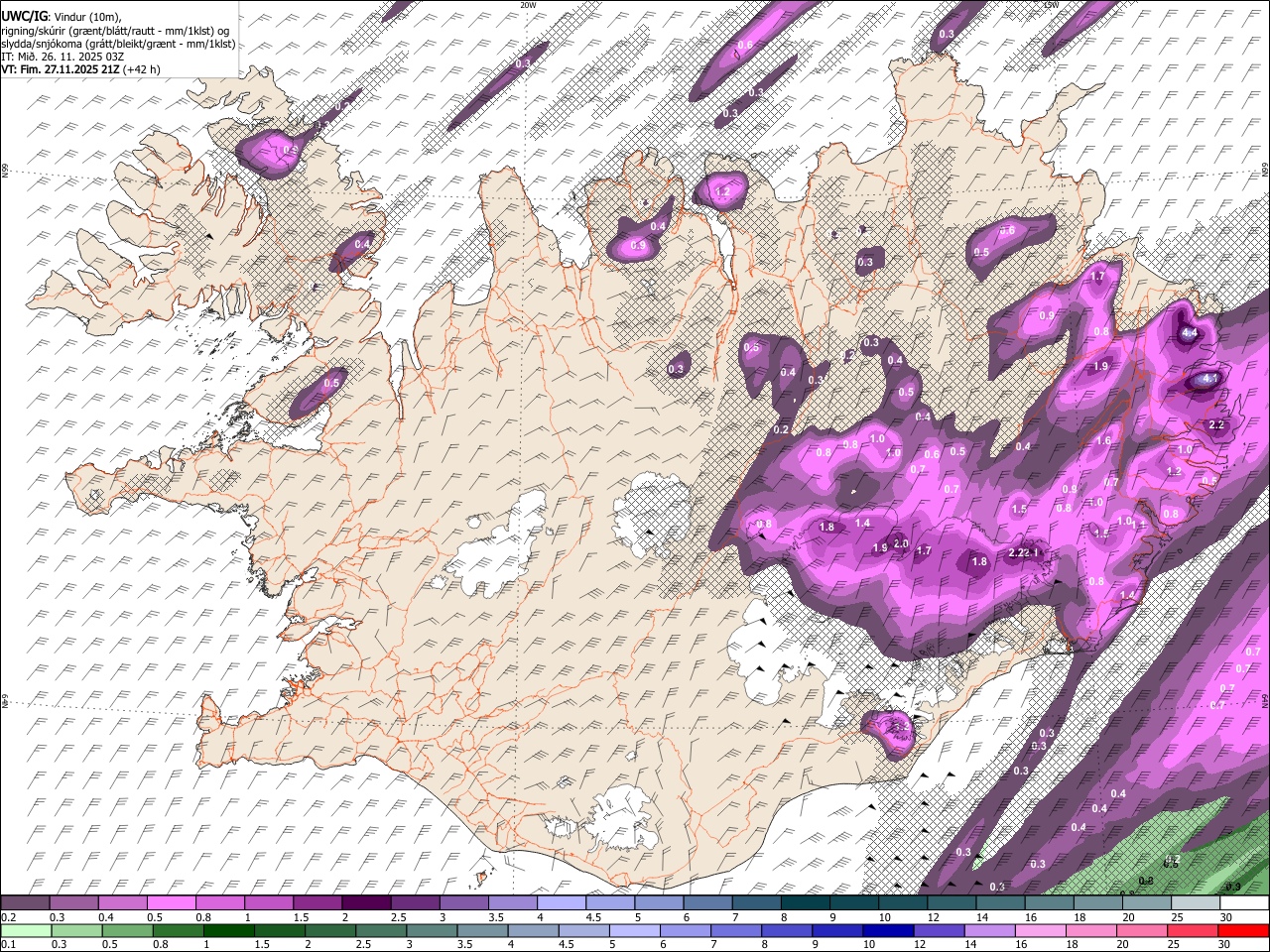Pick upper legend swatch between 0.5 and 0.8
This screenshot has height=952, width=1270.
[171, 903]
